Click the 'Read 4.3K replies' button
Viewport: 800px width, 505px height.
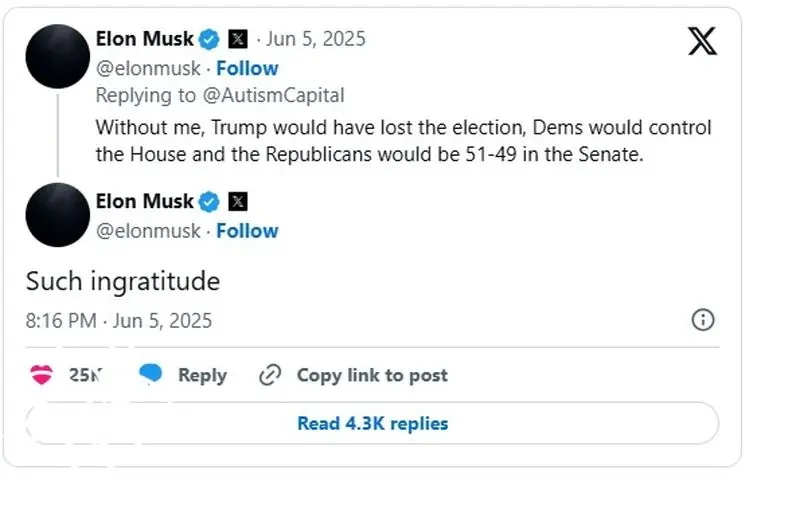click(372, 423)
